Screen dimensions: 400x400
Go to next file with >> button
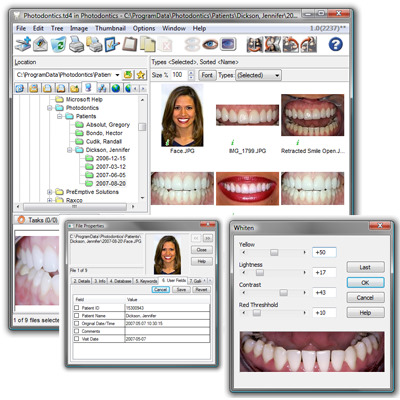pos(208,238)
